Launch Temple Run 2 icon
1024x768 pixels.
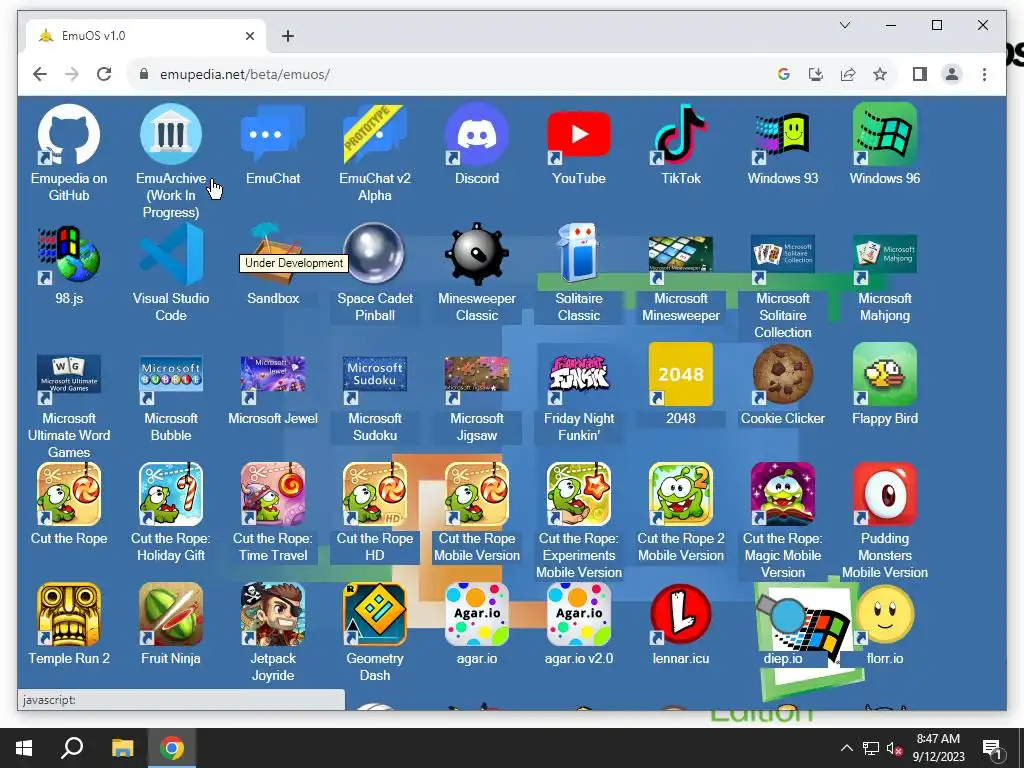coord(69,615)
